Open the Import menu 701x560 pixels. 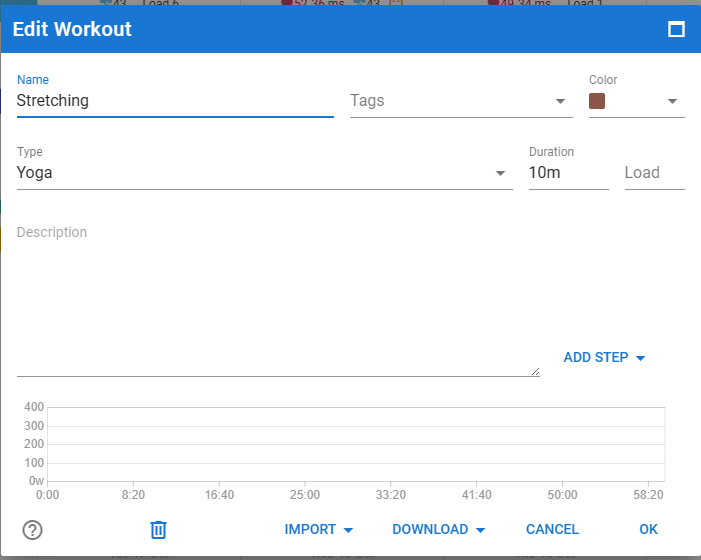tap(318, 530)
